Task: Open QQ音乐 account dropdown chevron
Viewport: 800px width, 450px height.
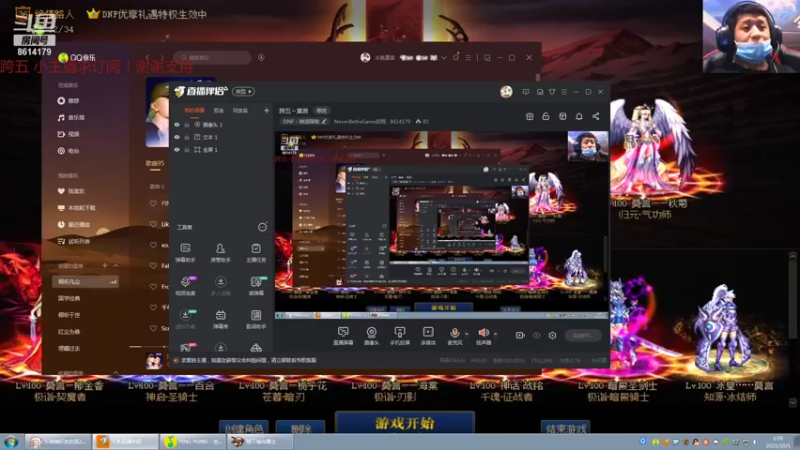Action: point(444,58)
